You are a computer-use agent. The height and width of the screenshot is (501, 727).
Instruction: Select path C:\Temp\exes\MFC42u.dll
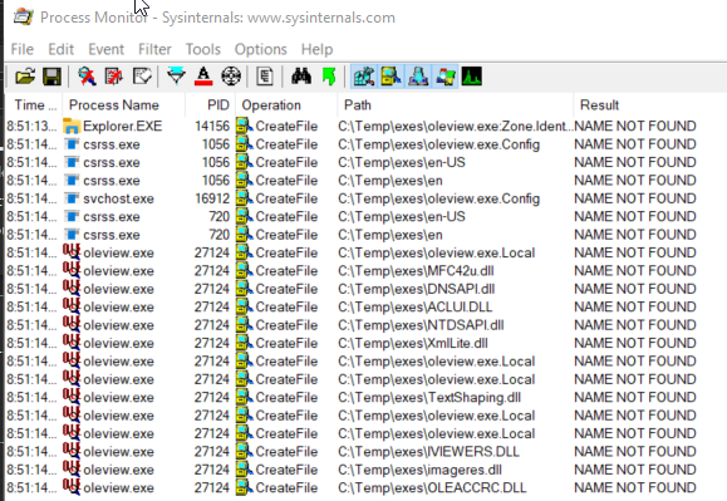tap(416, 271)
